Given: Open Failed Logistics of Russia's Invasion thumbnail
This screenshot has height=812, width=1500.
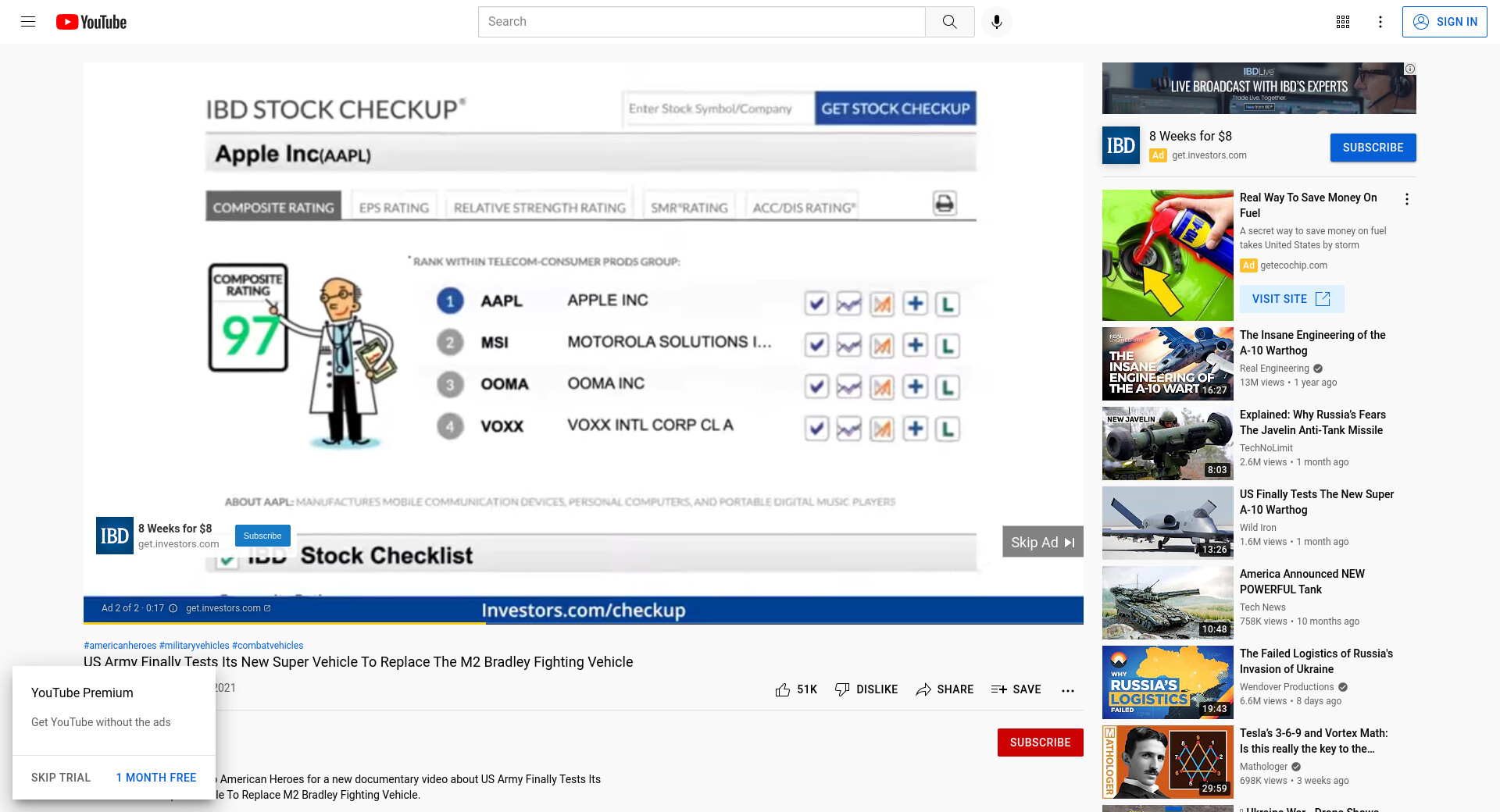Looking at the screenshot, I should [1168, 682].
